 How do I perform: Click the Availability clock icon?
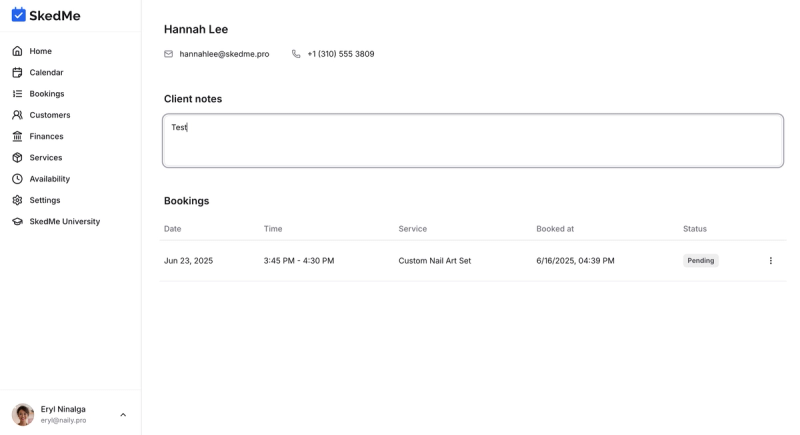[17, 179]
